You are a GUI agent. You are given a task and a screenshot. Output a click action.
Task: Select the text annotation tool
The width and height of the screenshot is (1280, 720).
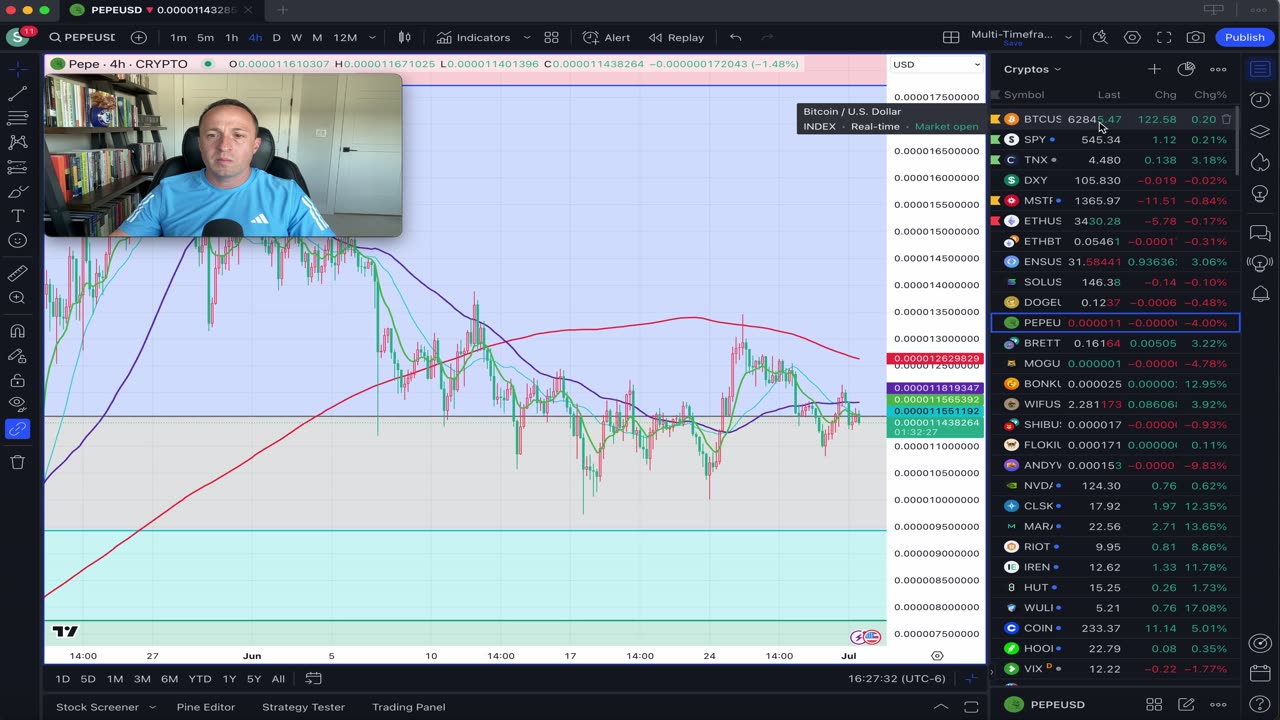pyautogui.click(x=17, y=216)
